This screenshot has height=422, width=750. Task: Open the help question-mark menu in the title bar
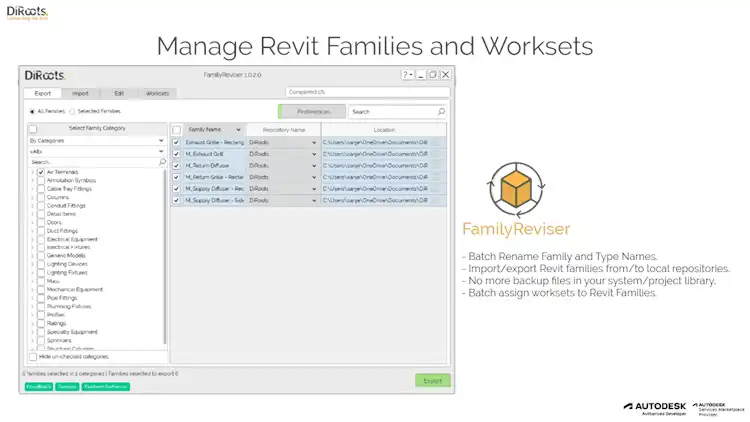click(x=408, y=75)
